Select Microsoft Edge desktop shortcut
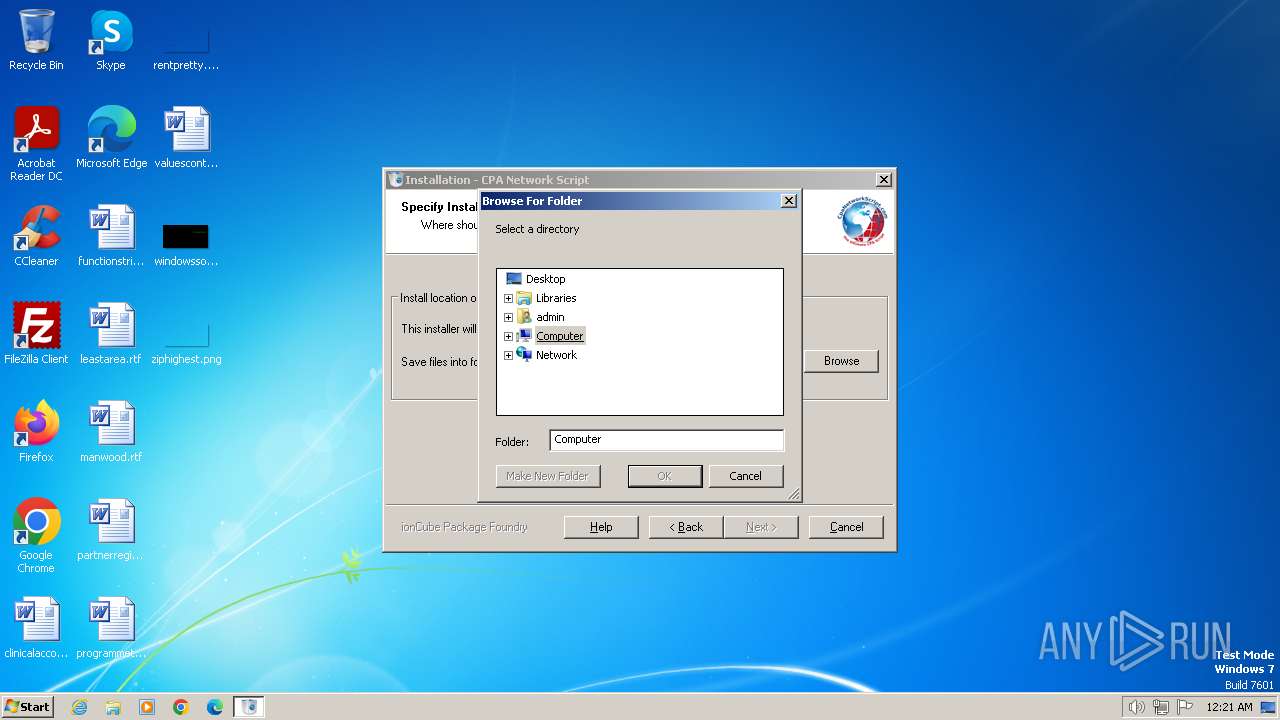Screen dimensions: 1280x720 point(111,138)
